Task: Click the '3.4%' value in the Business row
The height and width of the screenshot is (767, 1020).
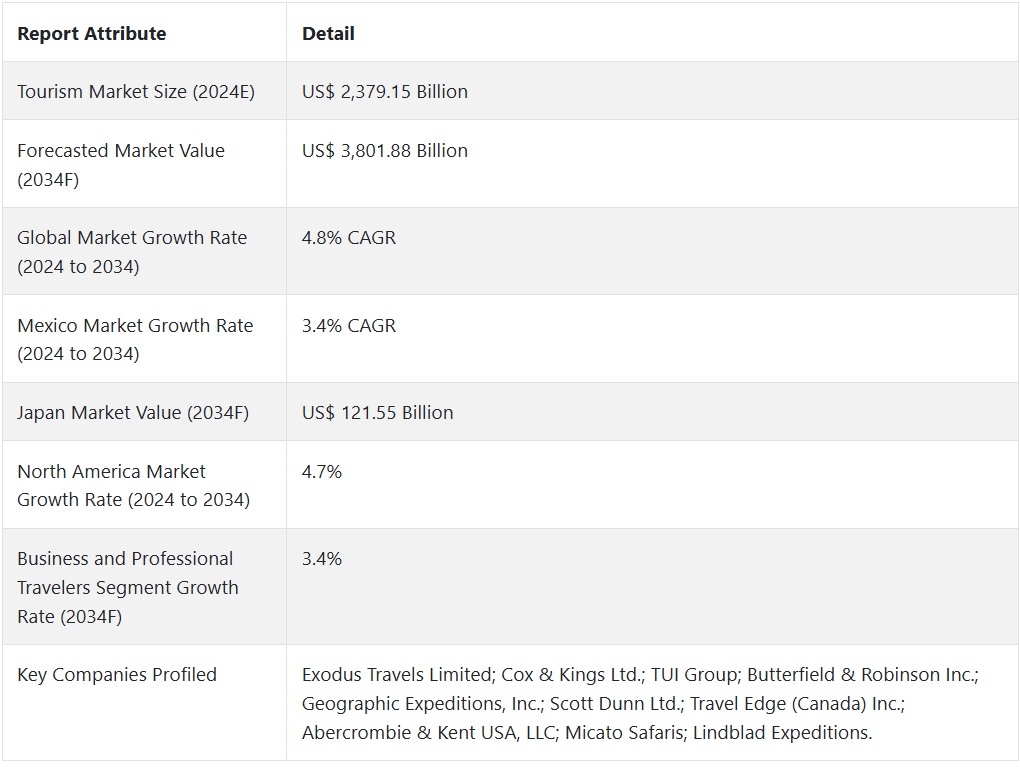Action: [x=322, y=559]
